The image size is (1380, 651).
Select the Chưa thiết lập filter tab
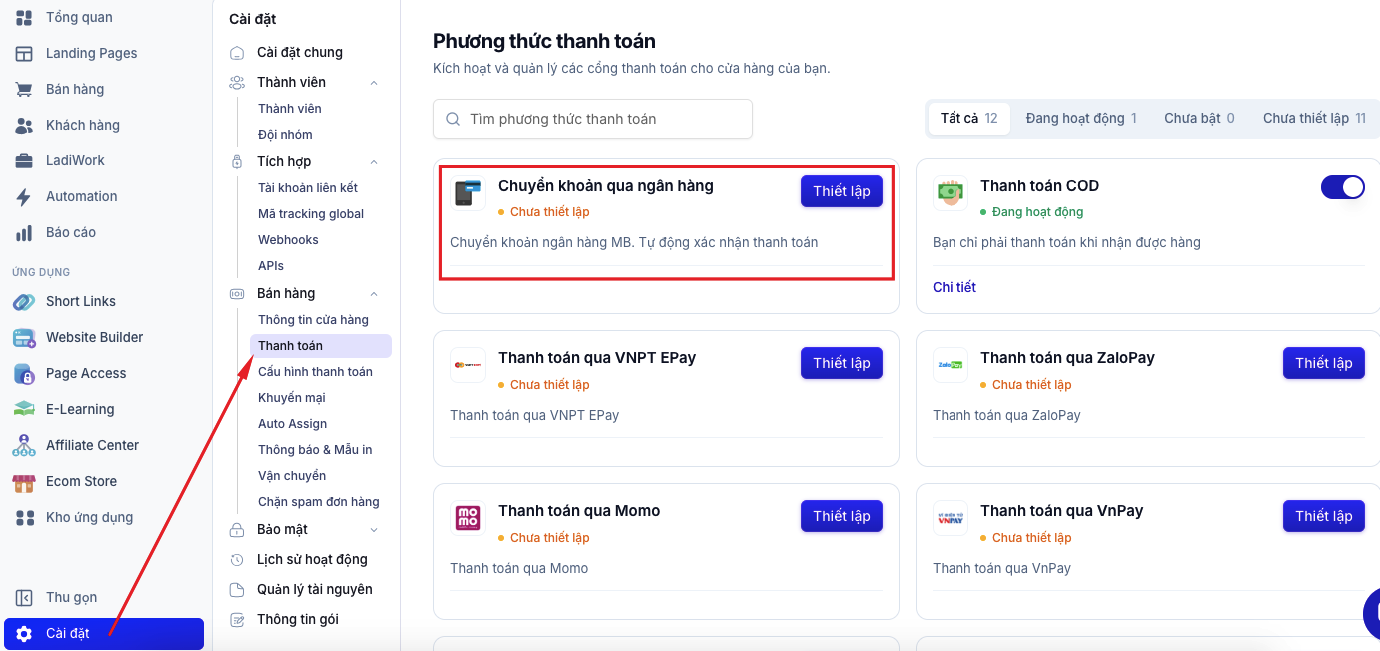pos(1314,118)
